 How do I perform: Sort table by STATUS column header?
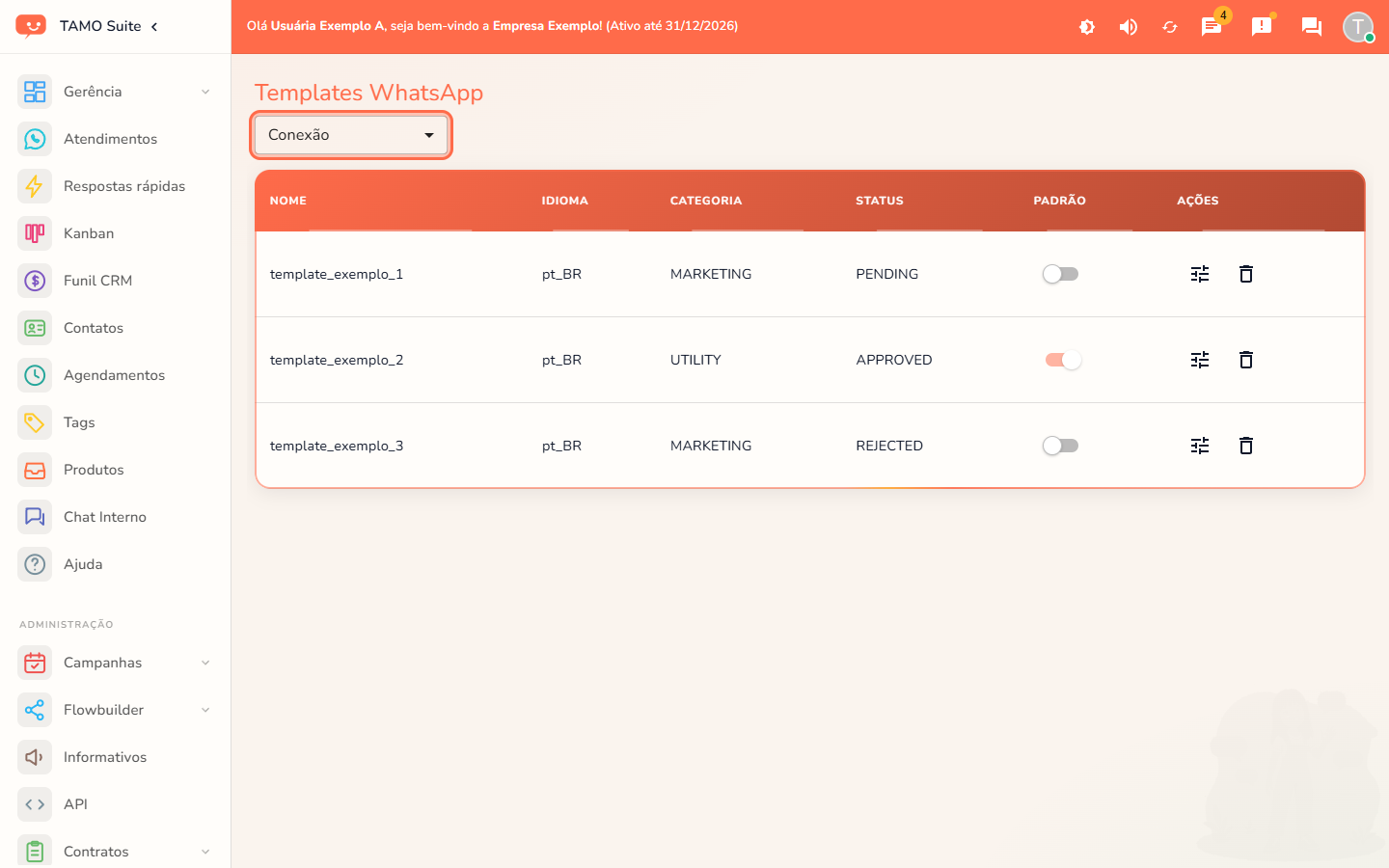click(x=880, y=201)
